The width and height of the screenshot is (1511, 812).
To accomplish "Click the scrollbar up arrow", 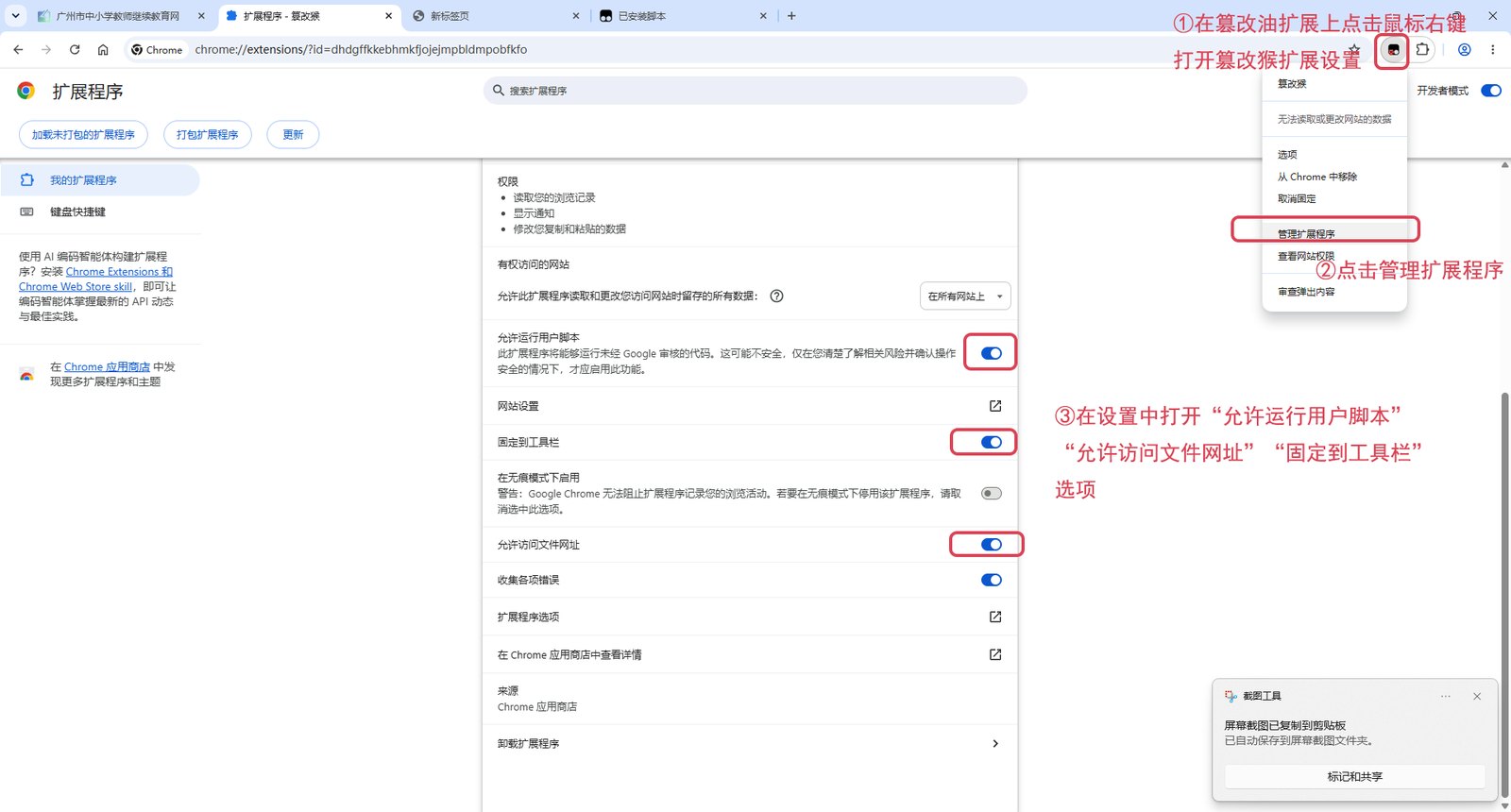I will click(1504, 164).
